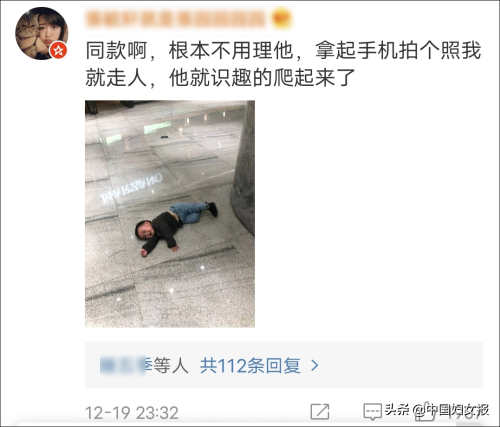This screenshot has height=427, width=500.
Task: Click empty area of gray reply summary box
Action: (x=400, y=365)
